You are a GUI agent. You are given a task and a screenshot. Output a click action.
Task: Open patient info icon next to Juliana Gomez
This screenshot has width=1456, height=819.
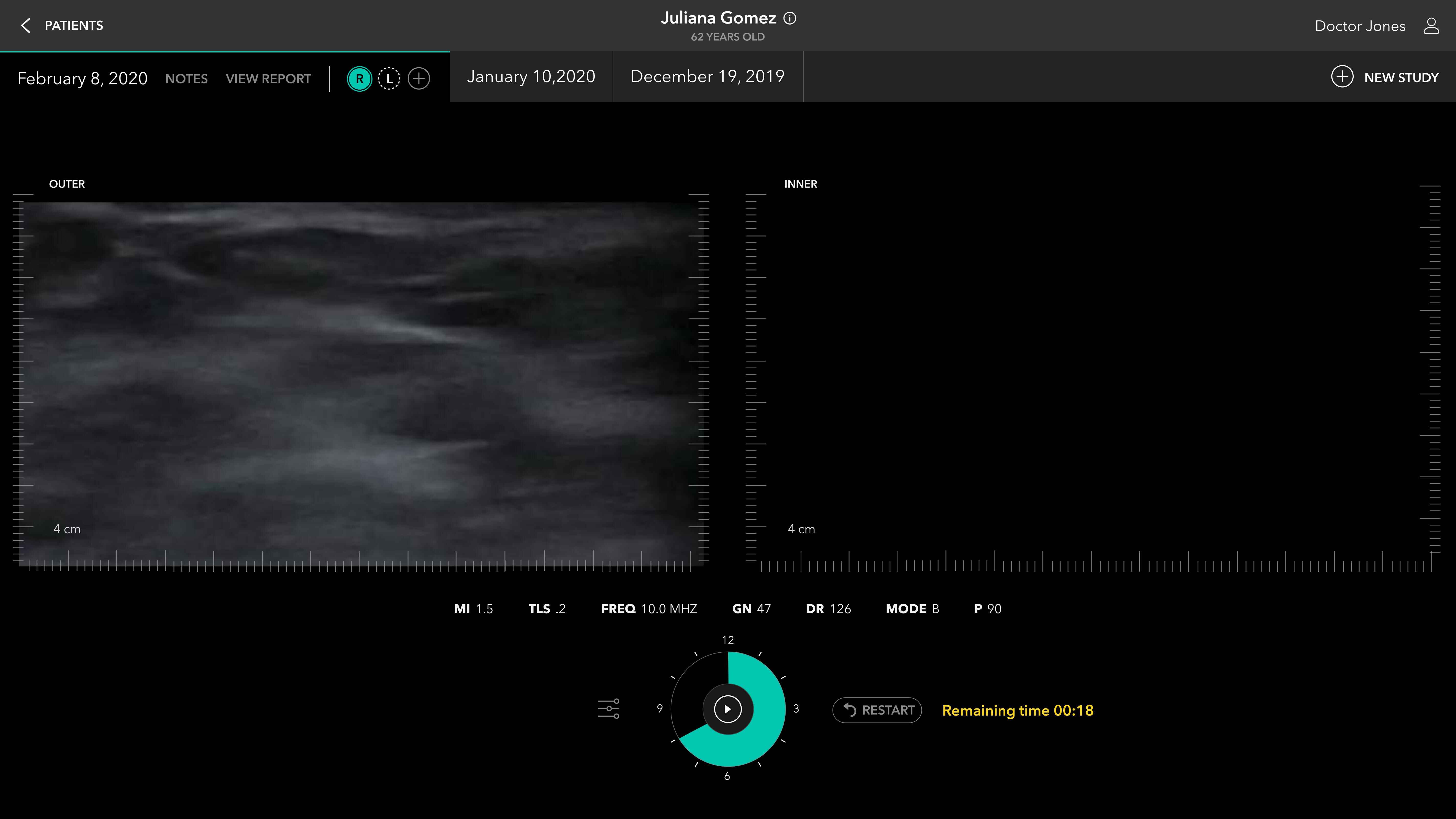[790, 19]
